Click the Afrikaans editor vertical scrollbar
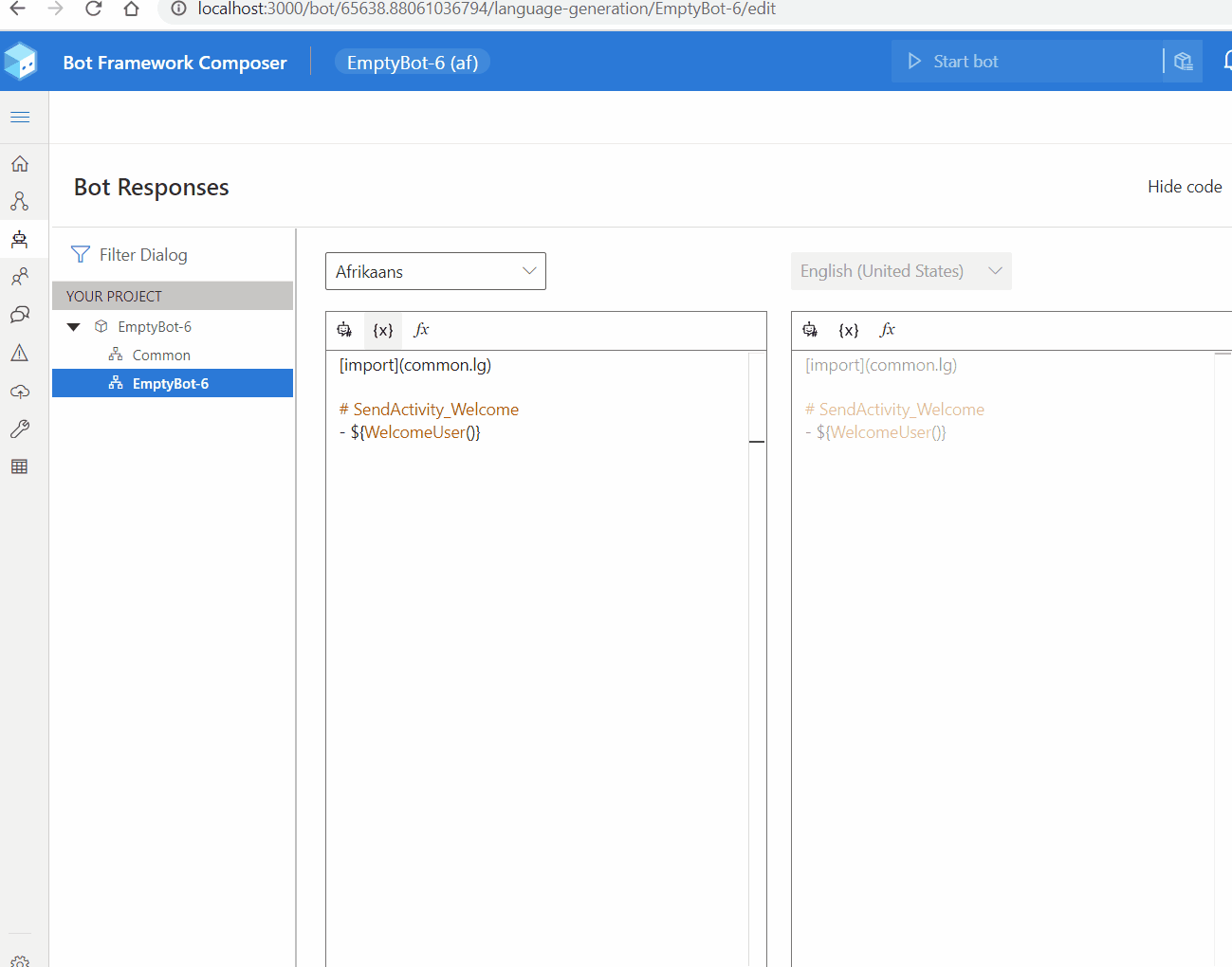The height and width of the screenshot is (967, 1232). (x=757, y=659)
